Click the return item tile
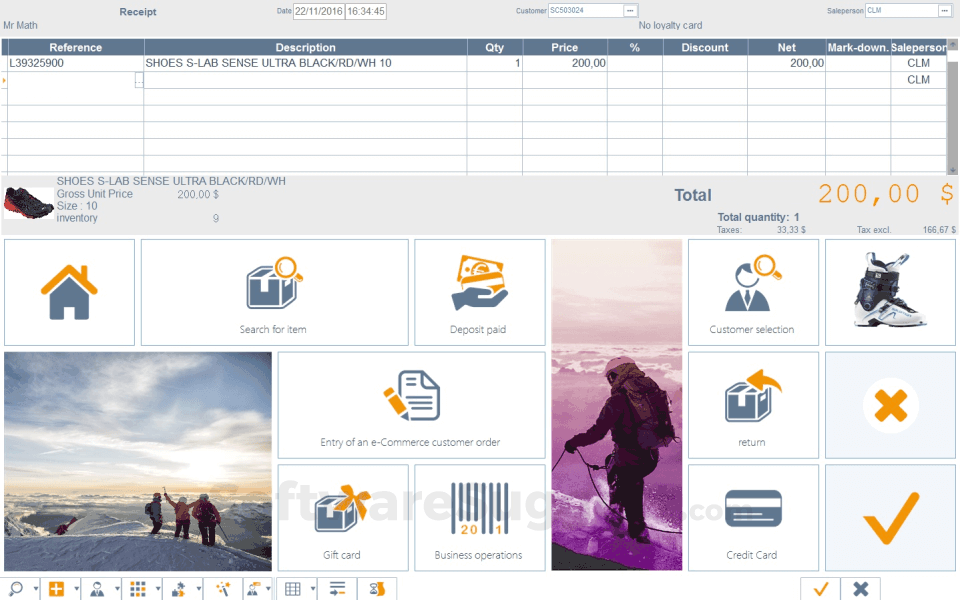 click(x=752, y=404)
